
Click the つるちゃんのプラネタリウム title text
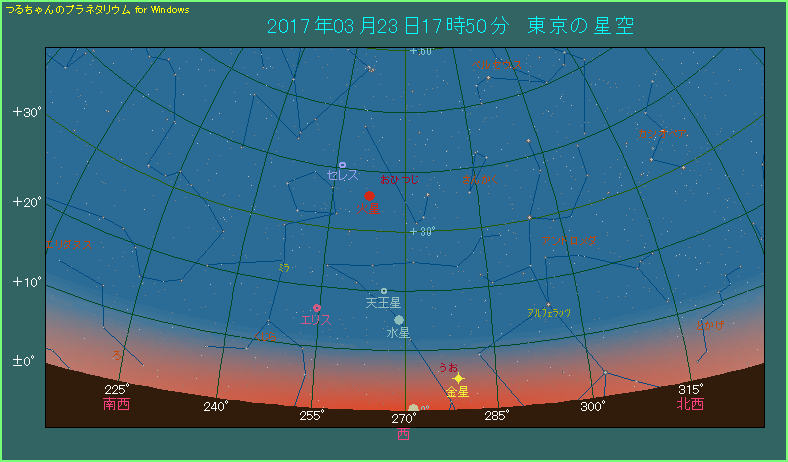68,9
